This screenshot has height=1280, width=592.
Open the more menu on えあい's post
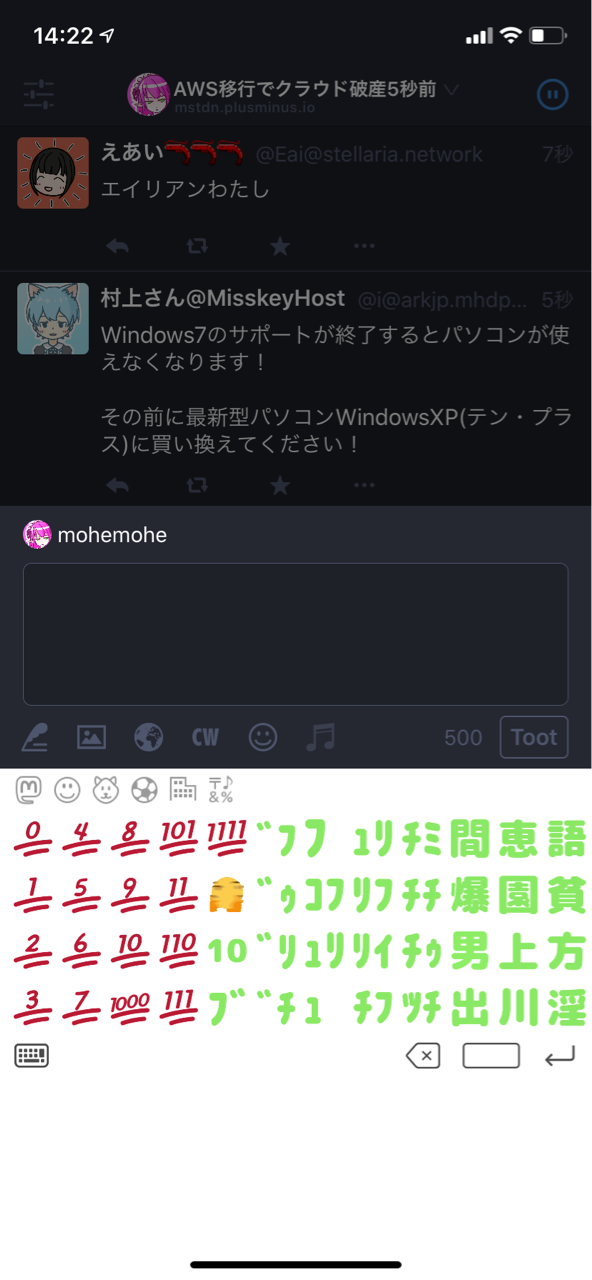click(364, 246)
